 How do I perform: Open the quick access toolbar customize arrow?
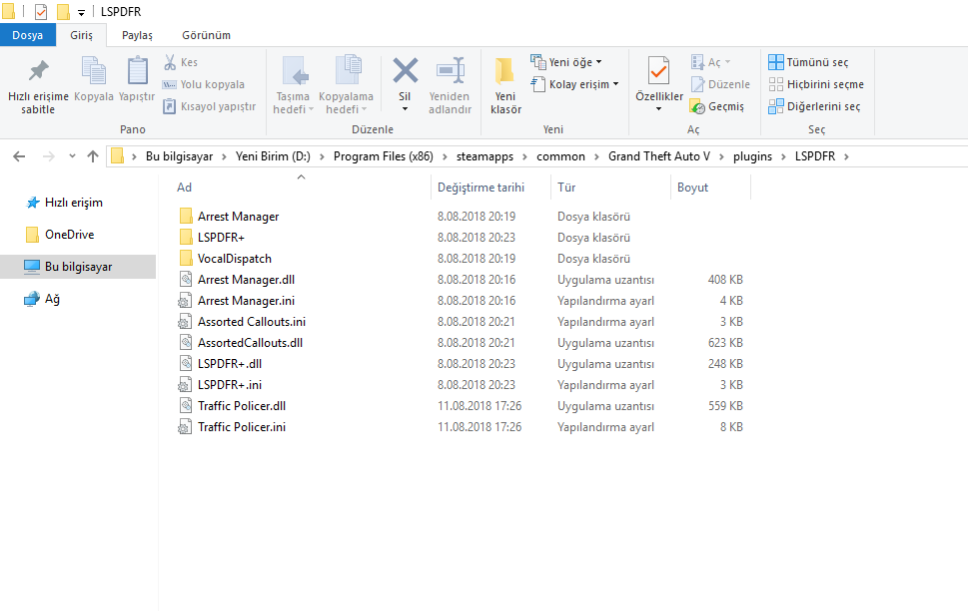(x=81, y=12)
